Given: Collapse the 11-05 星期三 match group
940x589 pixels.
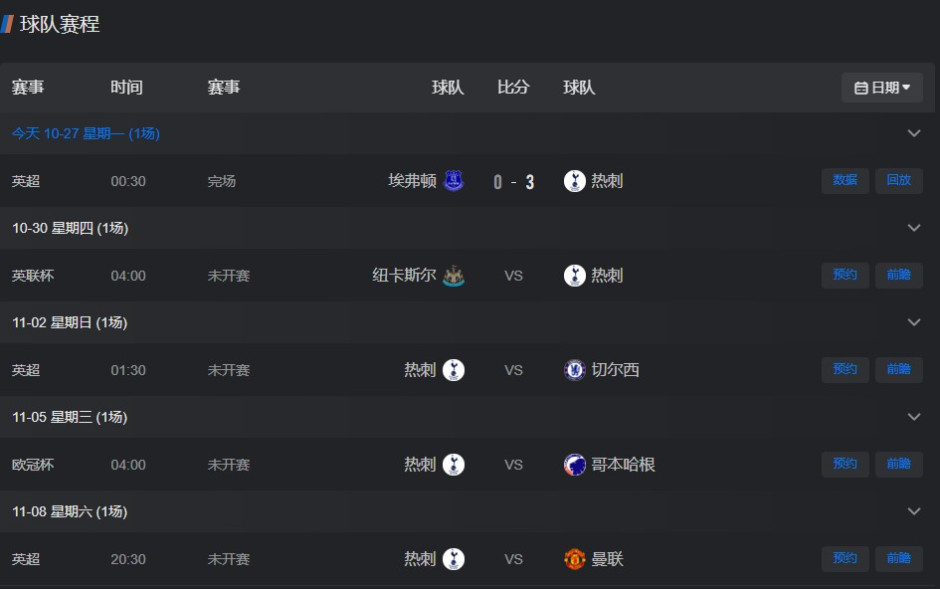Looking at the screenshot, I should click(913, 417).
